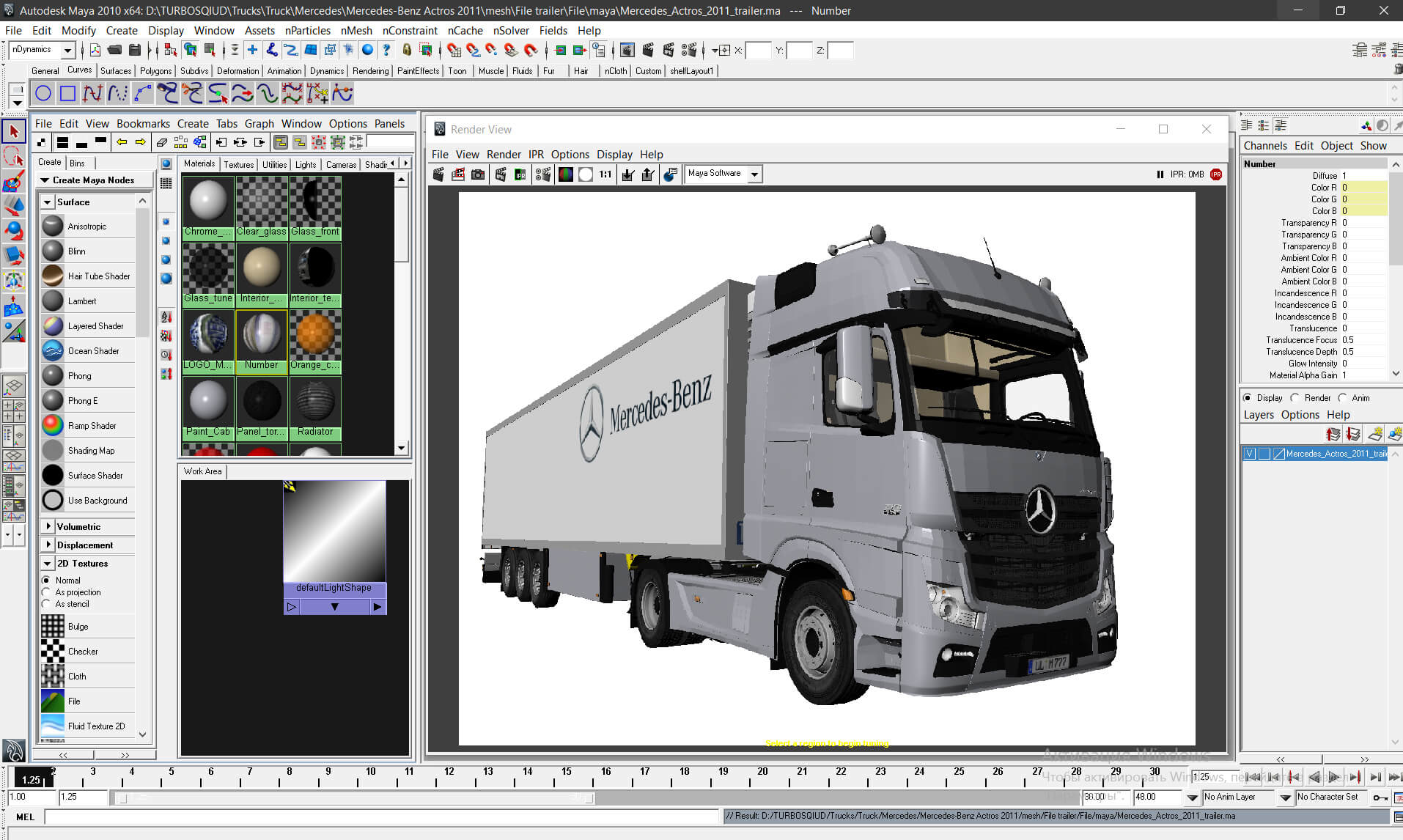Select the Display radio button in Layer Editor
This screenshot has height=840, width=1403.
point(1248,397)
